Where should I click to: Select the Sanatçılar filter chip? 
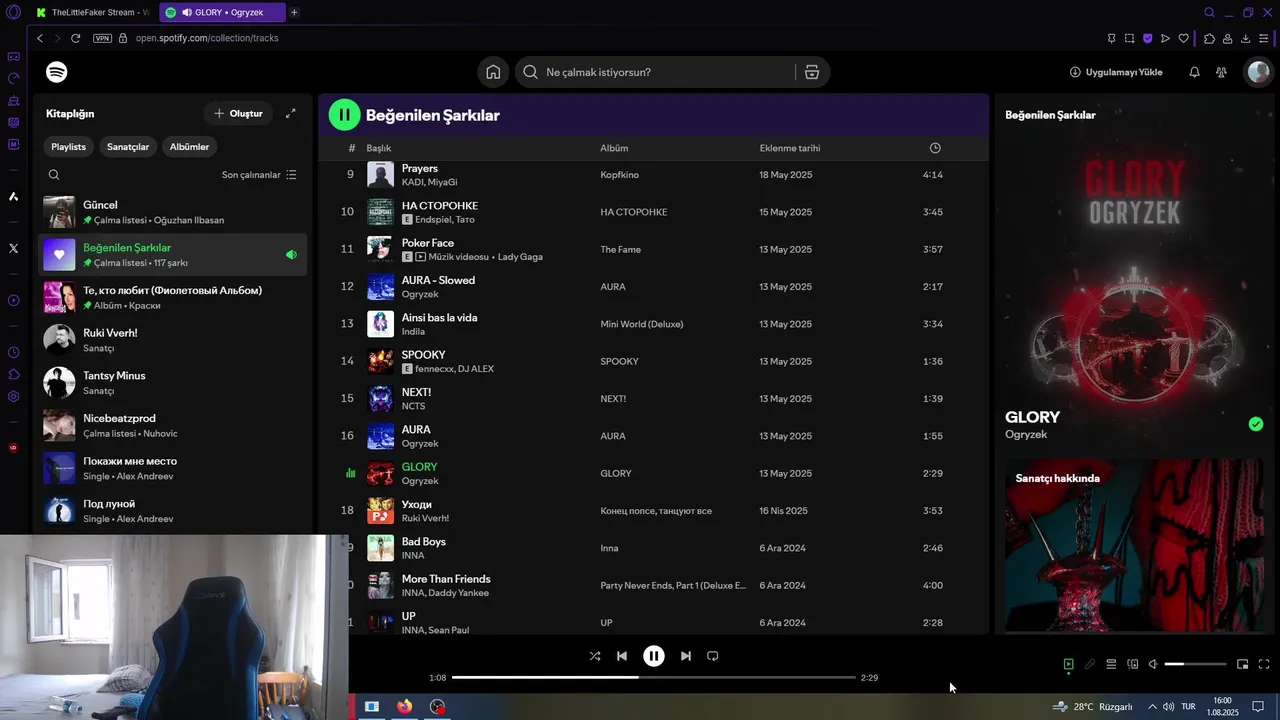128,147
